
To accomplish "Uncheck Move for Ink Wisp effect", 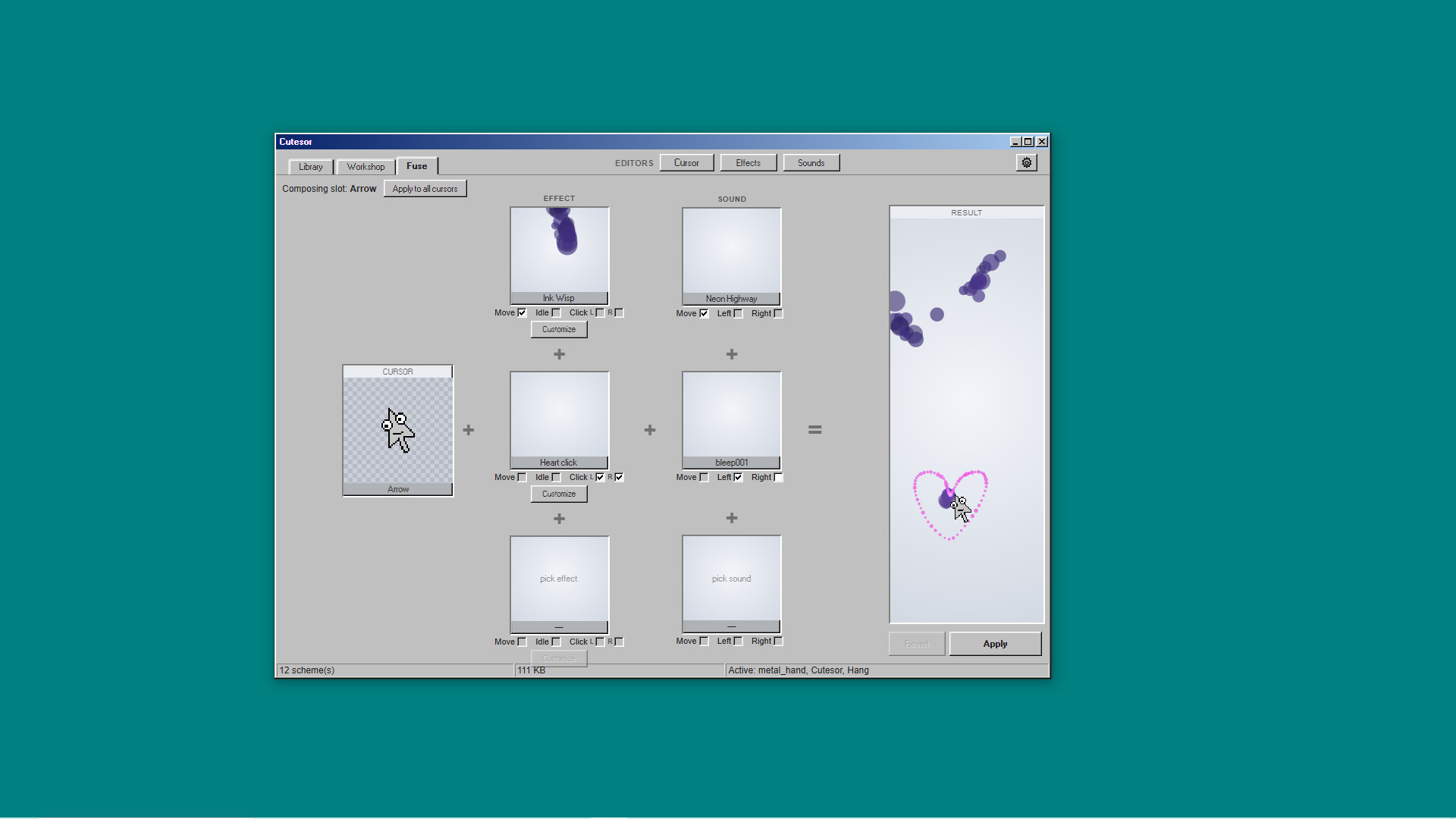I will pos(522,312).
